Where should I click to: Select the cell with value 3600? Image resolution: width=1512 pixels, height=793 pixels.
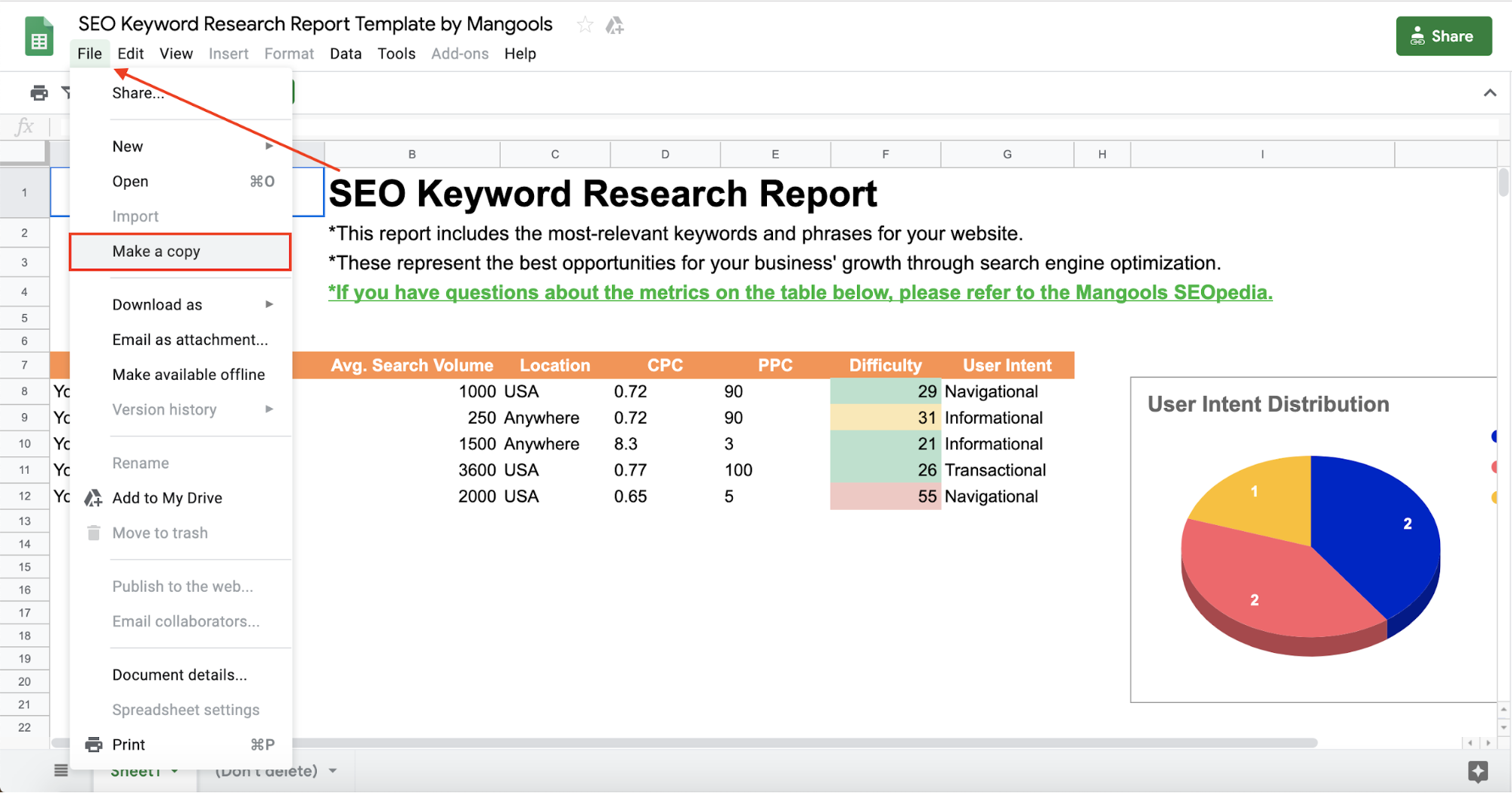(x=412, y=471)
